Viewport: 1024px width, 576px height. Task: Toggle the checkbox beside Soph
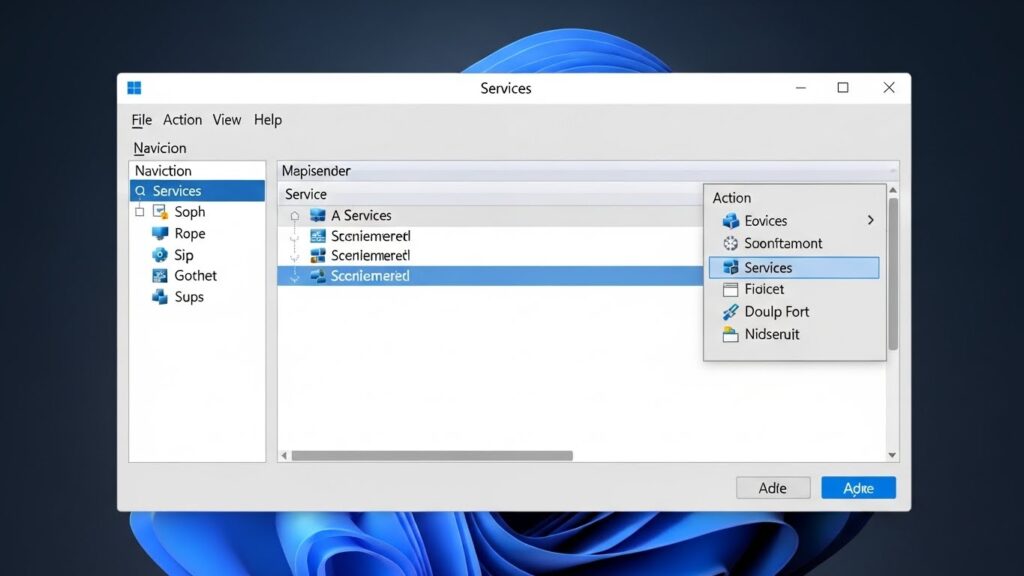pos(139,212)
